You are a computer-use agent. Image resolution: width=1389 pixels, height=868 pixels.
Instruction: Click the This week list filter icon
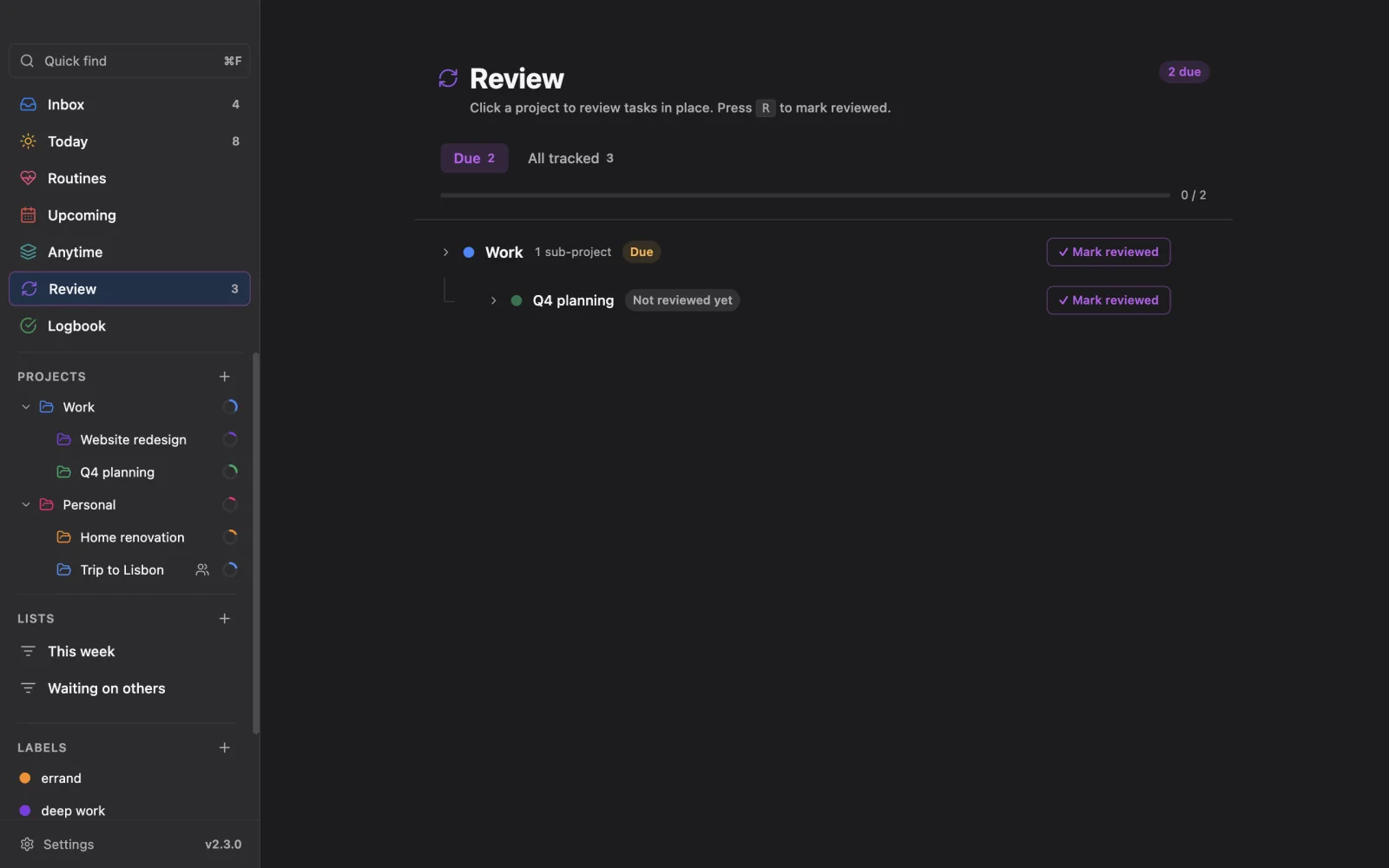click(x=28, y=651)
